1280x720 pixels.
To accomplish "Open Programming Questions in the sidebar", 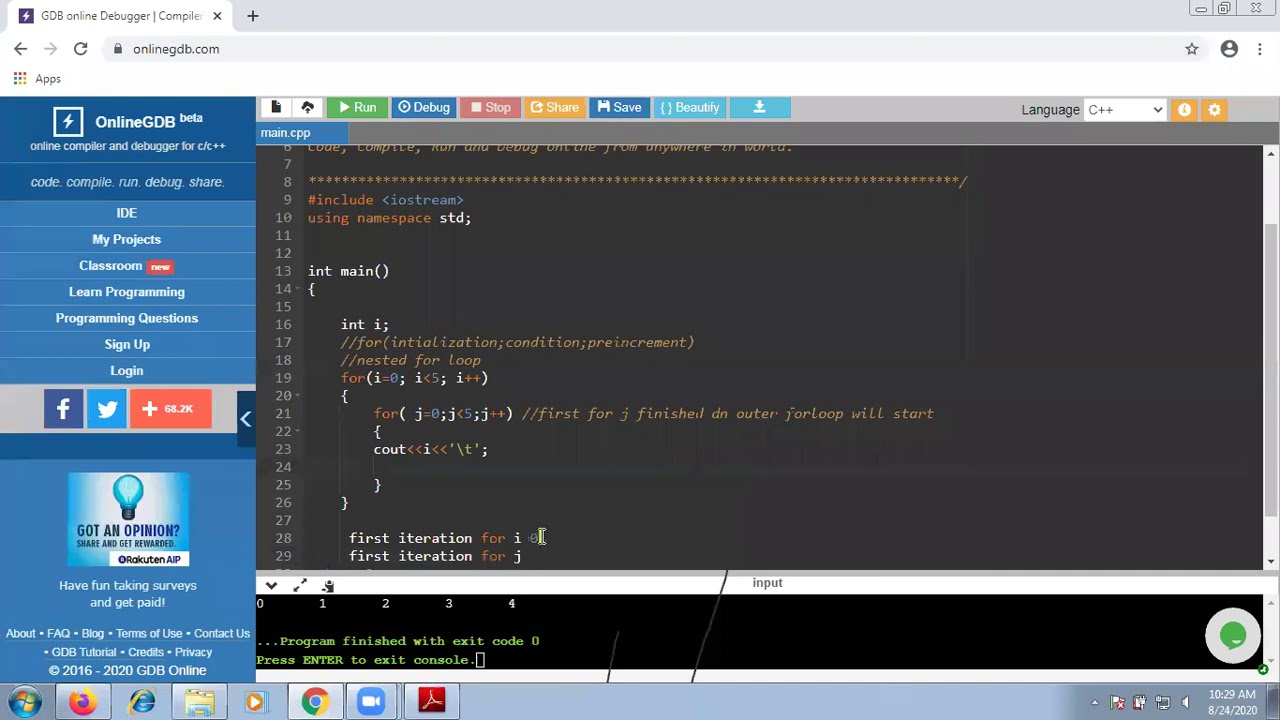I will [126, 318].
